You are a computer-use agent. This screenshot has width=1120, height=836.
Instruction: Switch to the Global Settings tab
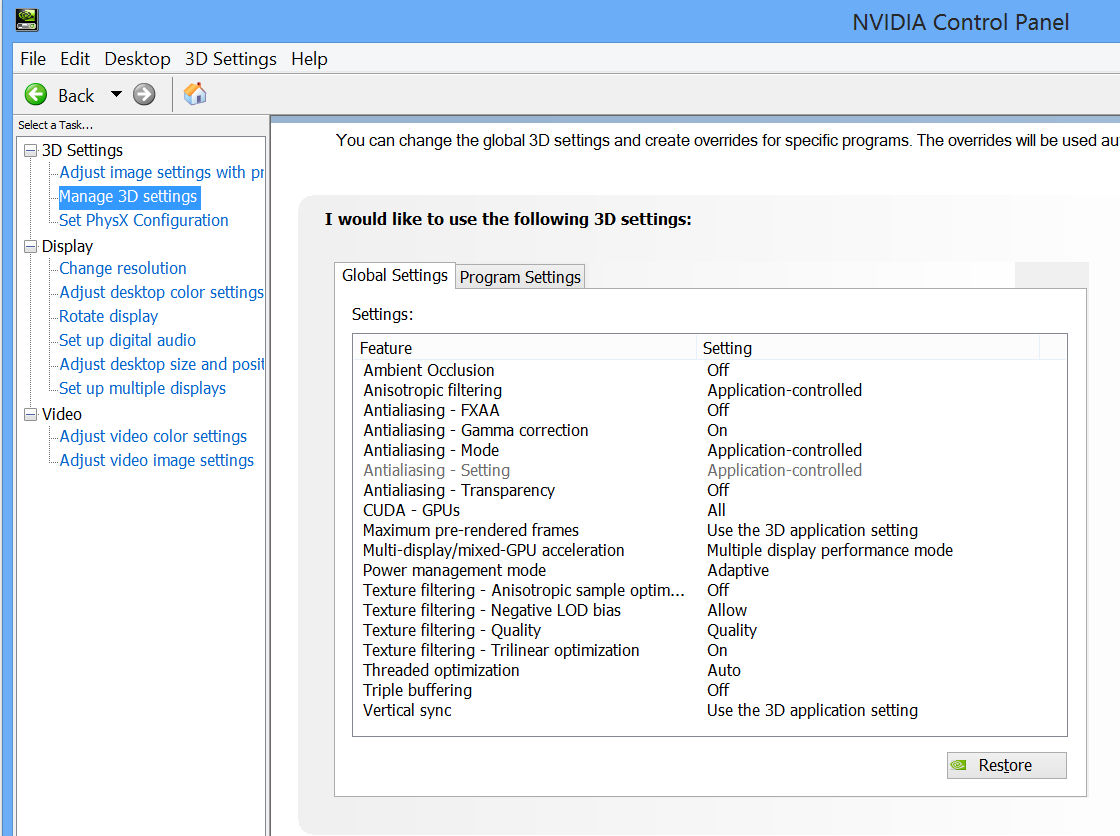tap(395, 275)
